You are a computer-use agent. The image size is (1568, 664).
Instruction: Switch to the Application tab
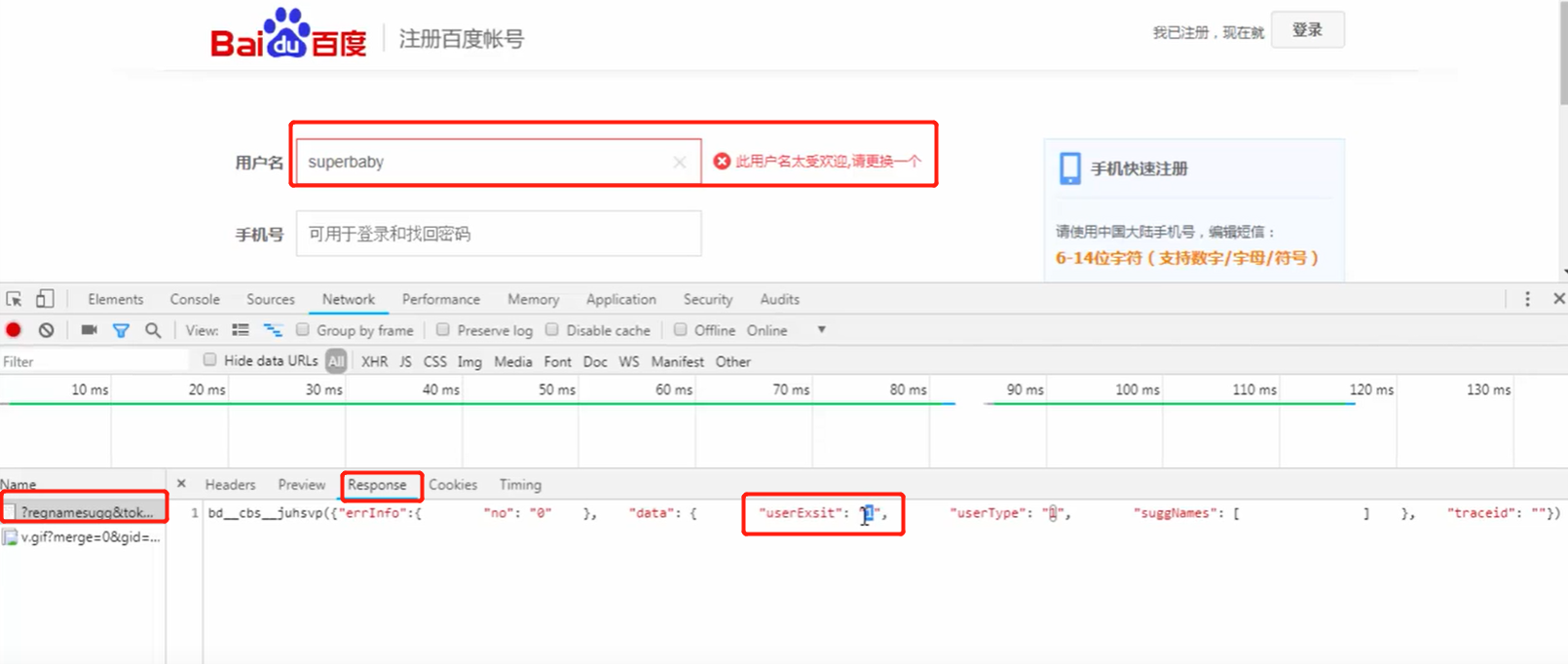tap(621, 299)
